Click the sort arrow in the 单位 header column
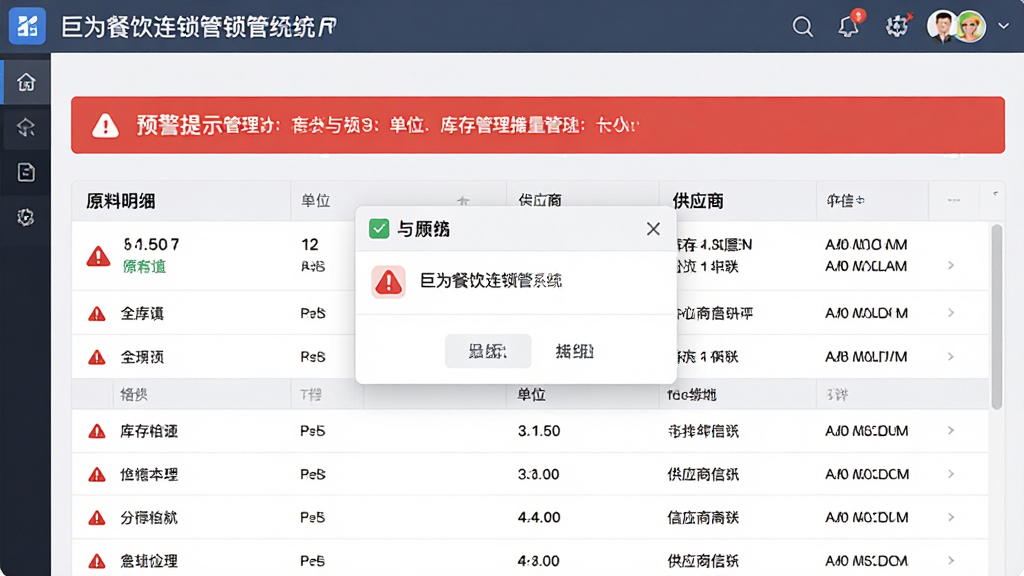Screen dimensions: 1024x576 tap(463, 202)
